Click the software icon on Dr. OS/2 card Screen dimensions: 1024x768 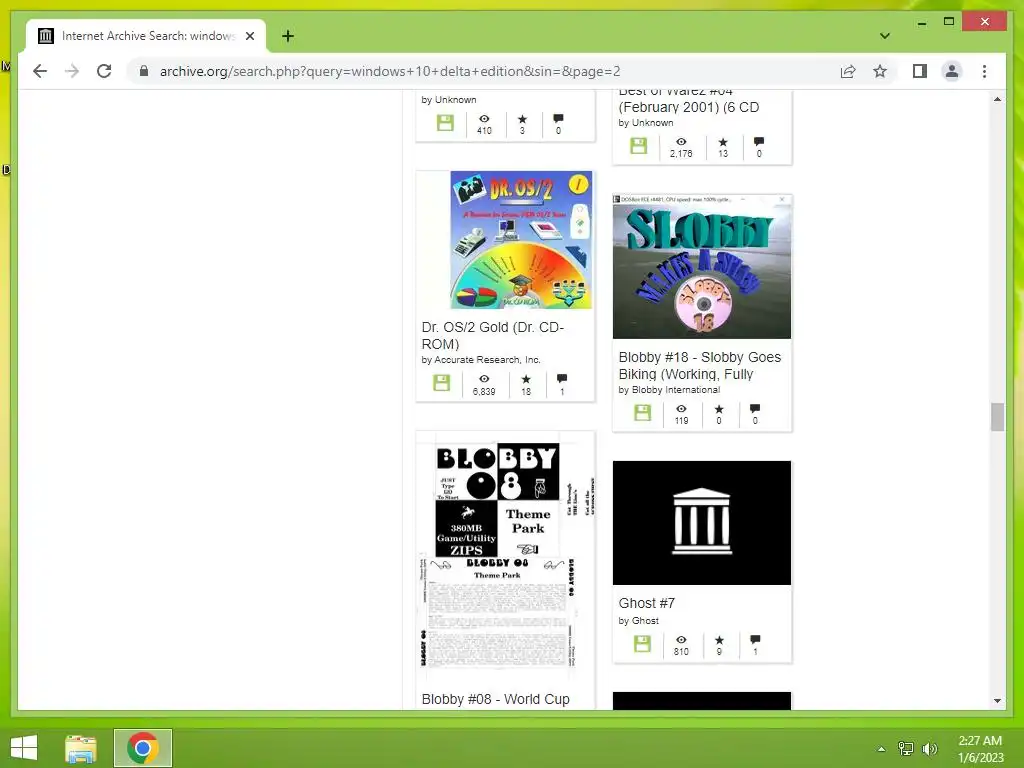pos(441,383)
